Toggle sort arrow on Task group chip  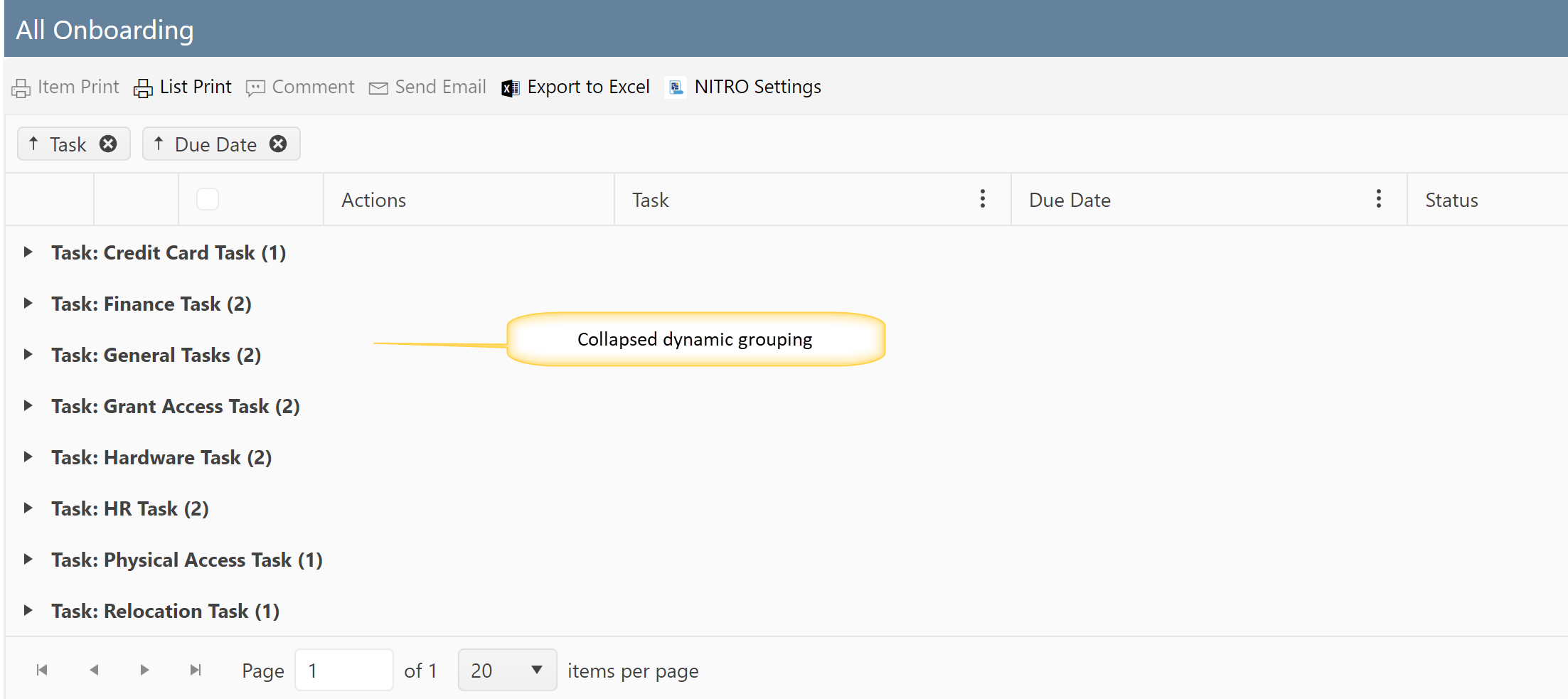coord(33,144)
